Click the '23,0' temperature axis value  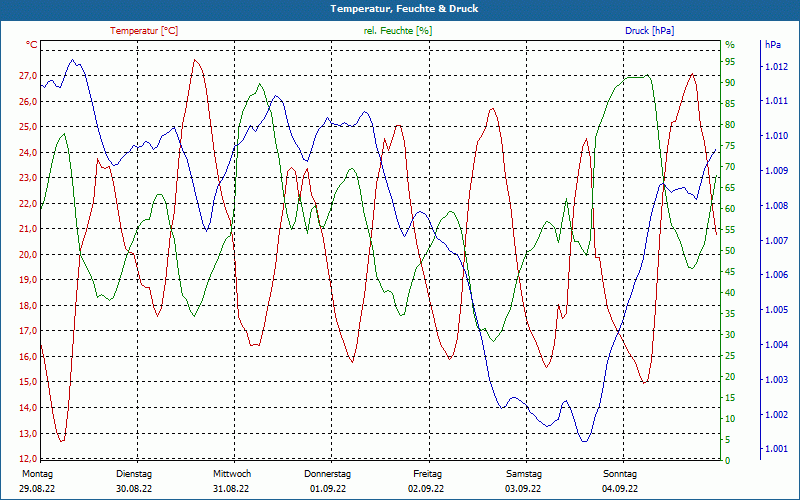pos(28,178)
